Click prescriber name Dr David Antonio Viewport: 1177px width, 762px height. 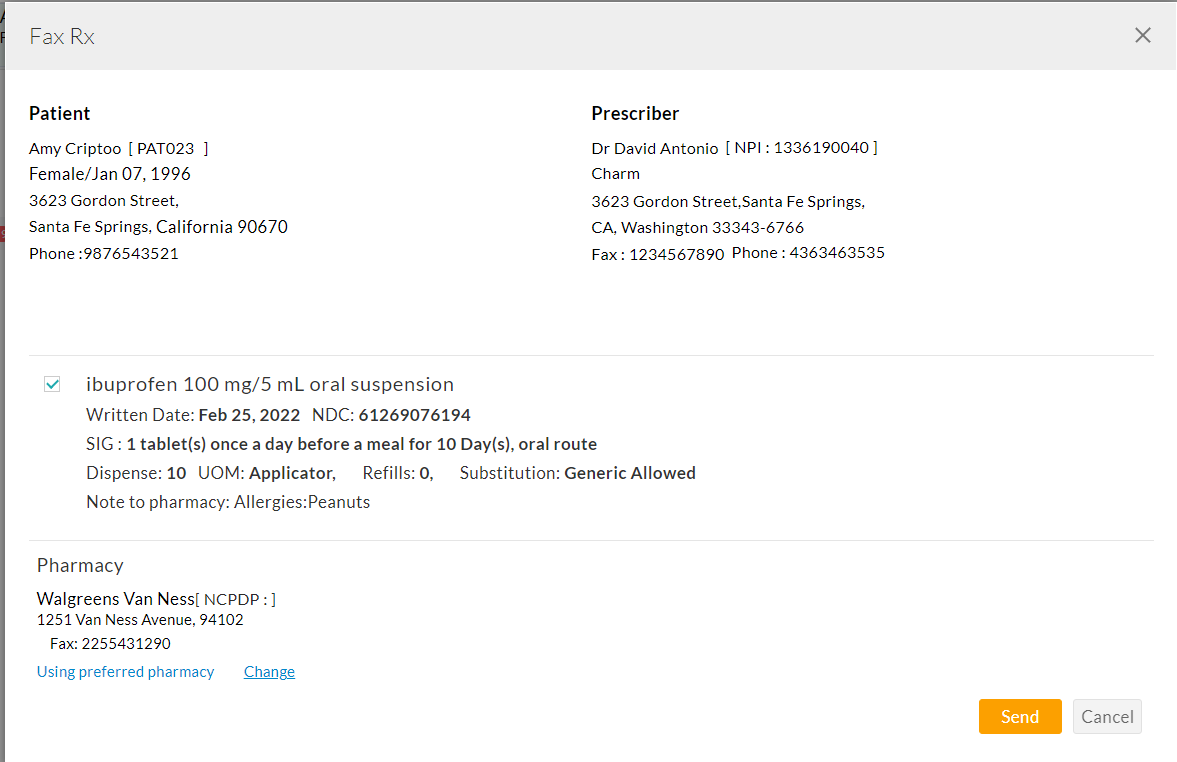pos(655,148)
